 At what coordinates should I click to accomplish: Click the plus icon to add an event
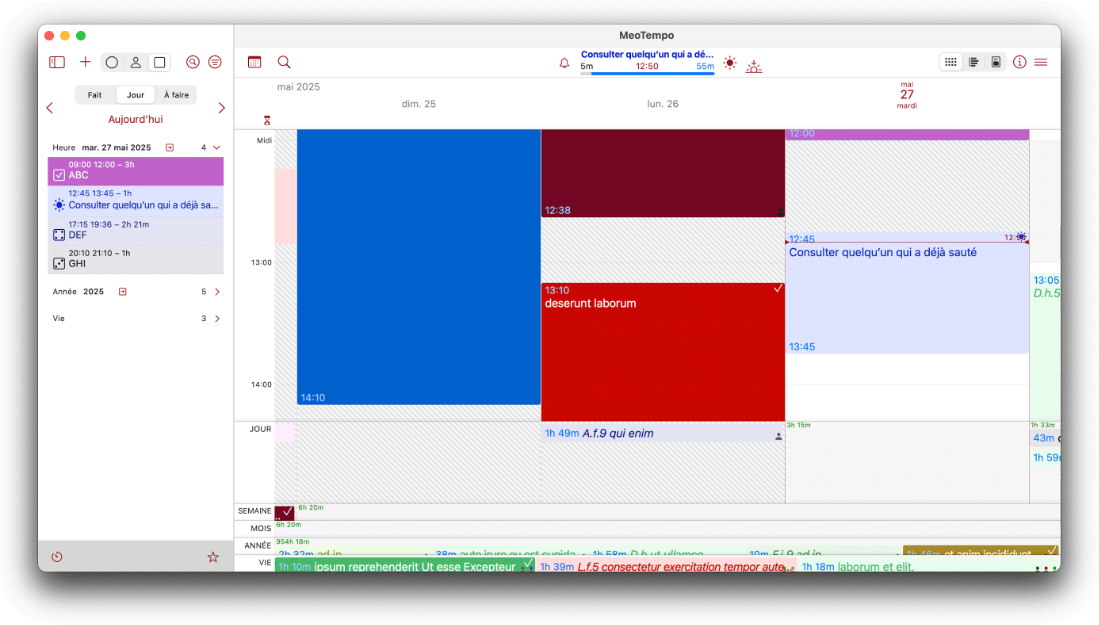pos(85,62)
